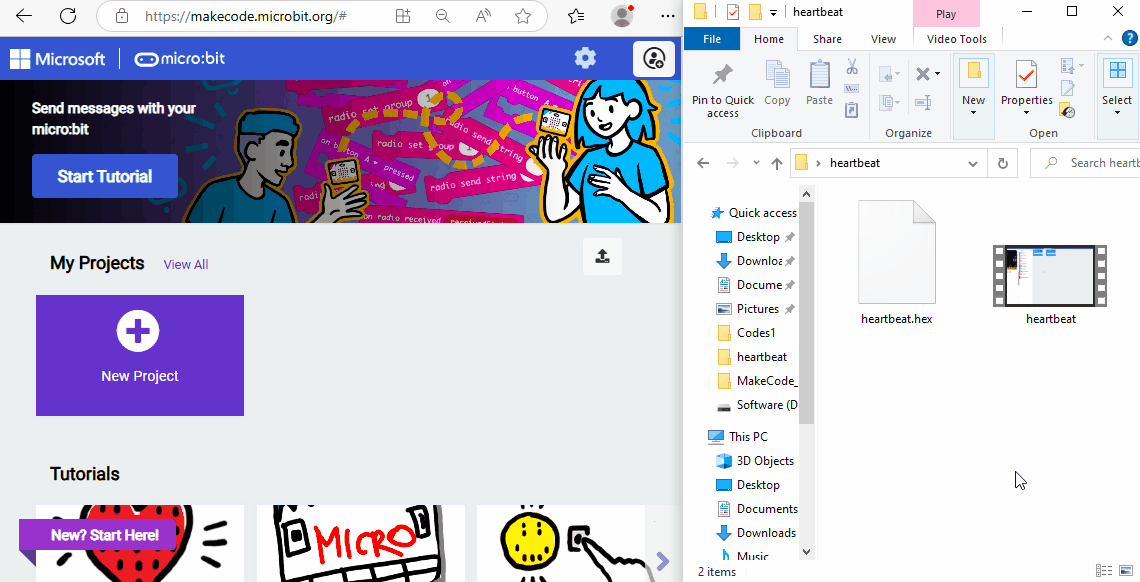
Task: Click the Delete X icon in ribbon
Action: 922,73
